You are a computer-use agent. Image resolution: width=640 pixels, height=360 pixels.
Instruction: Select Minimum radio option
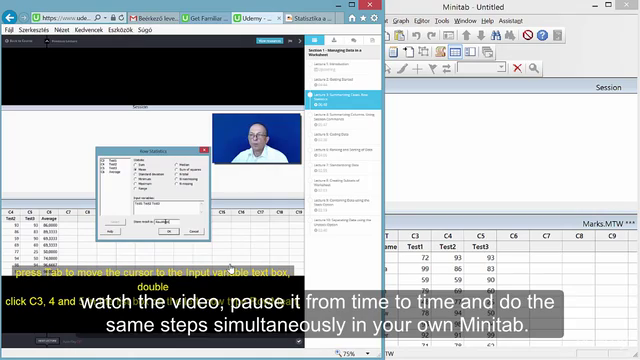136,179
